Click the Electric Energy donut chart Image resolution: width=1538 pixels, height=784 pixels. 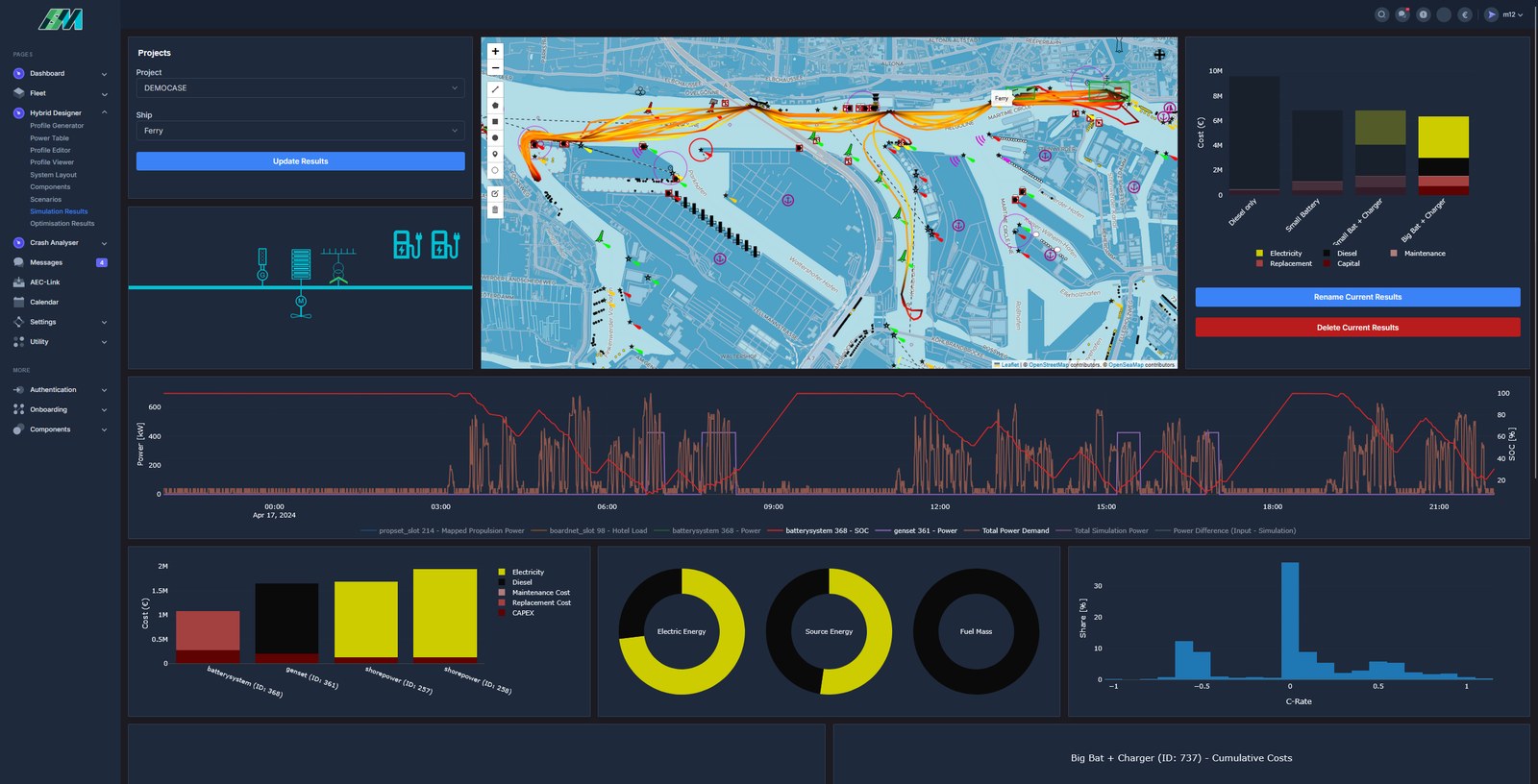682,631
